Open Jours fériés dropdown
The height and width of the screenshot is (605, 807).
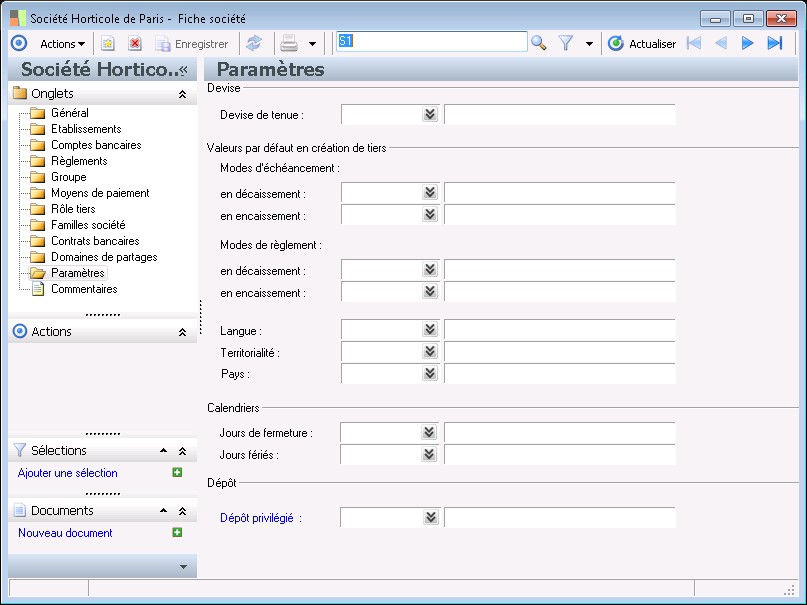[x=429, y=454]
